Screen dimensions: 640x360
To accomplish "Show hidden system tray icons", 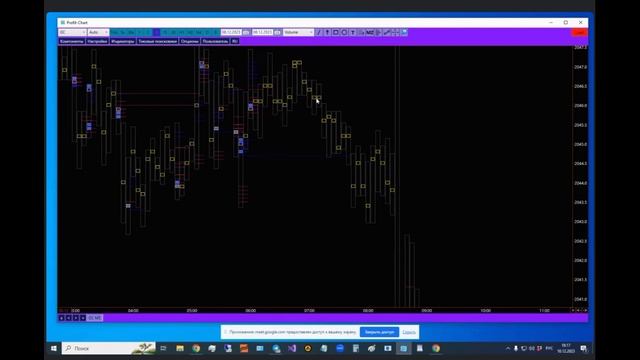I will pos(508,348).
